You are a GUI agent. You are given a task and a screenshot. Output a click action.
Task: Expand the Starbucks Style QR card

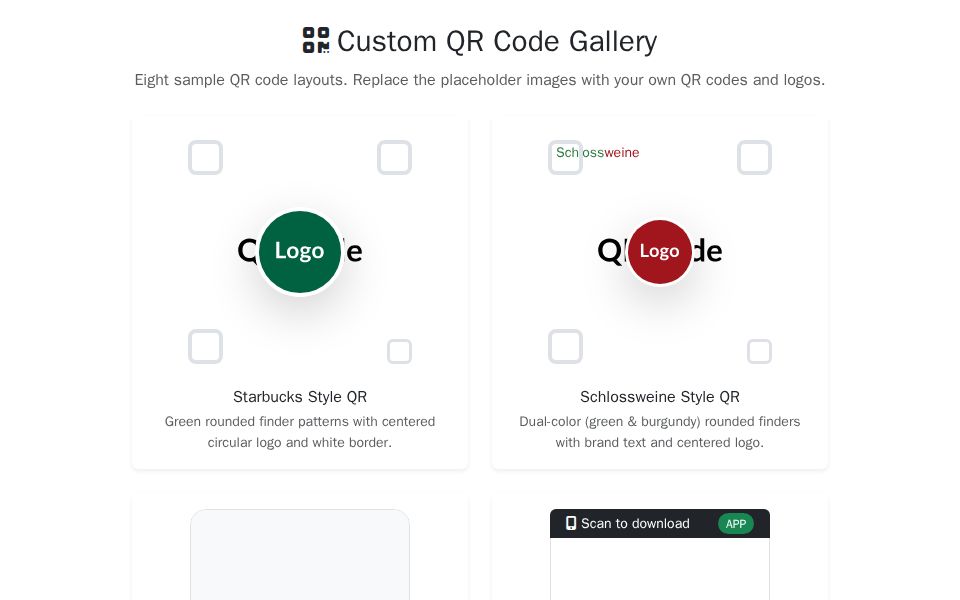(x=300, y=292)
